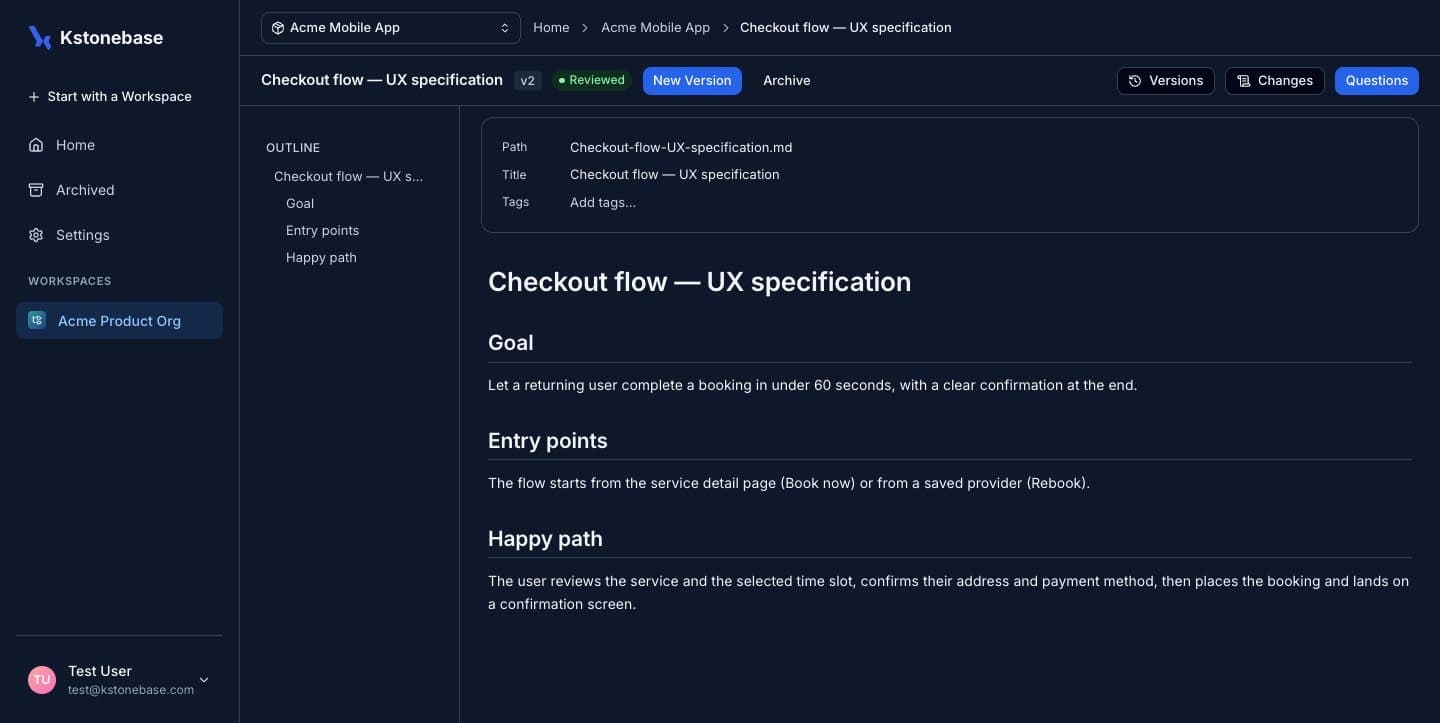Jump to Happy path in the outline
1440x723 pixels.
(321, 257)
